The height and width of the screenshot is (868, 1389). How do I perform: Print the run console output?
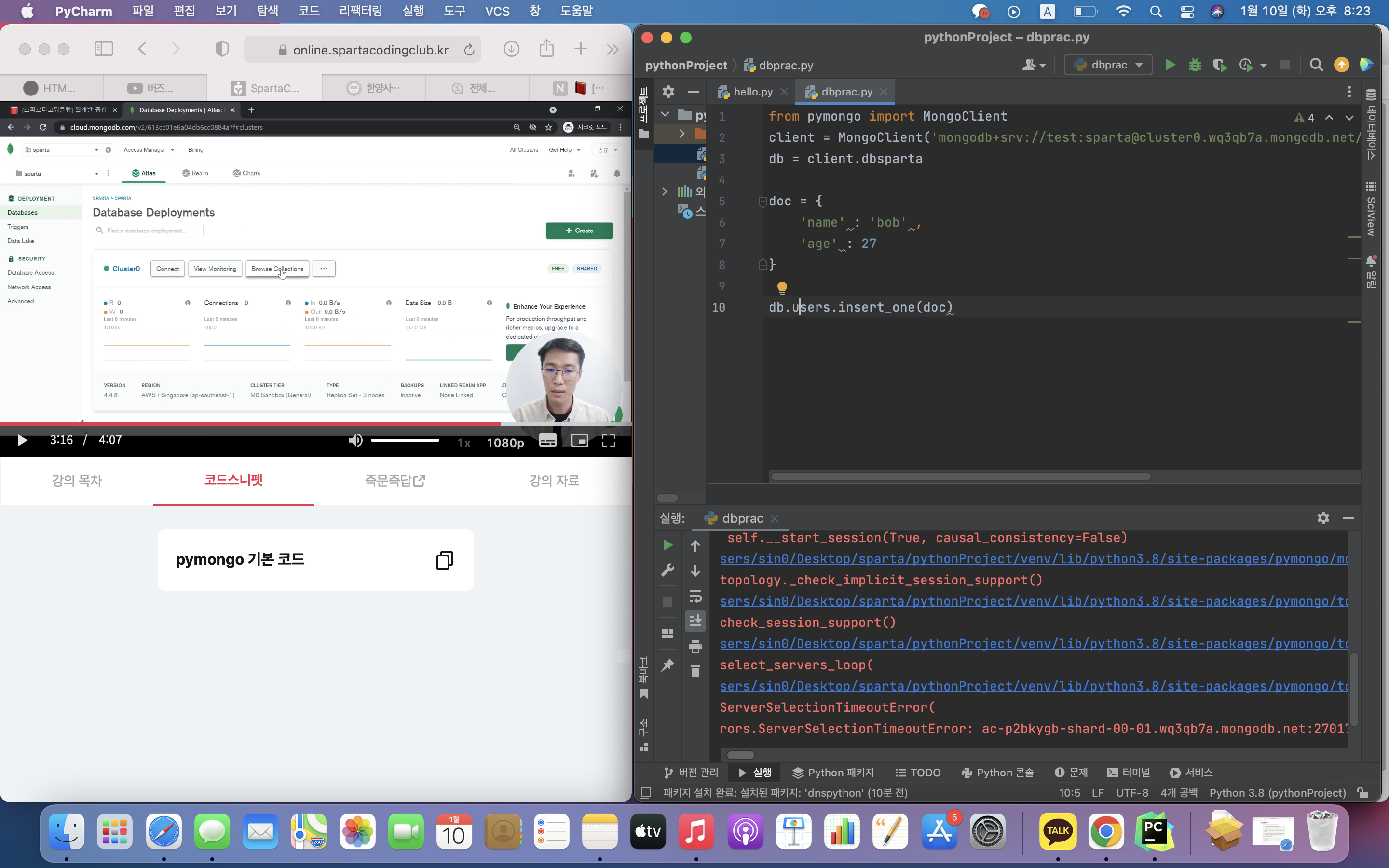(x=695, y=646)
